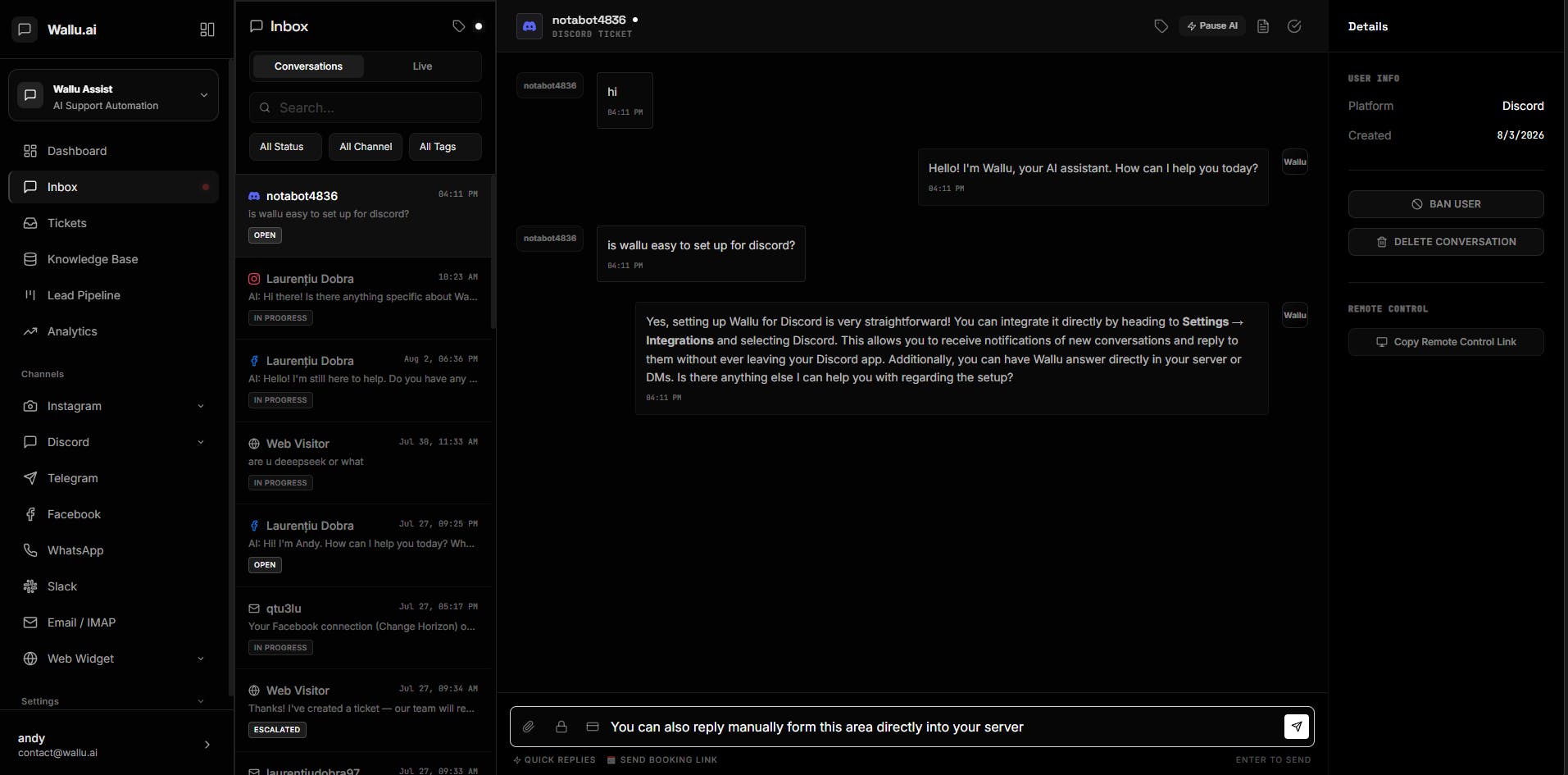Expand the Web Widget channel submenu
The image size is (1568, 775).
click(x=201, y=659)
